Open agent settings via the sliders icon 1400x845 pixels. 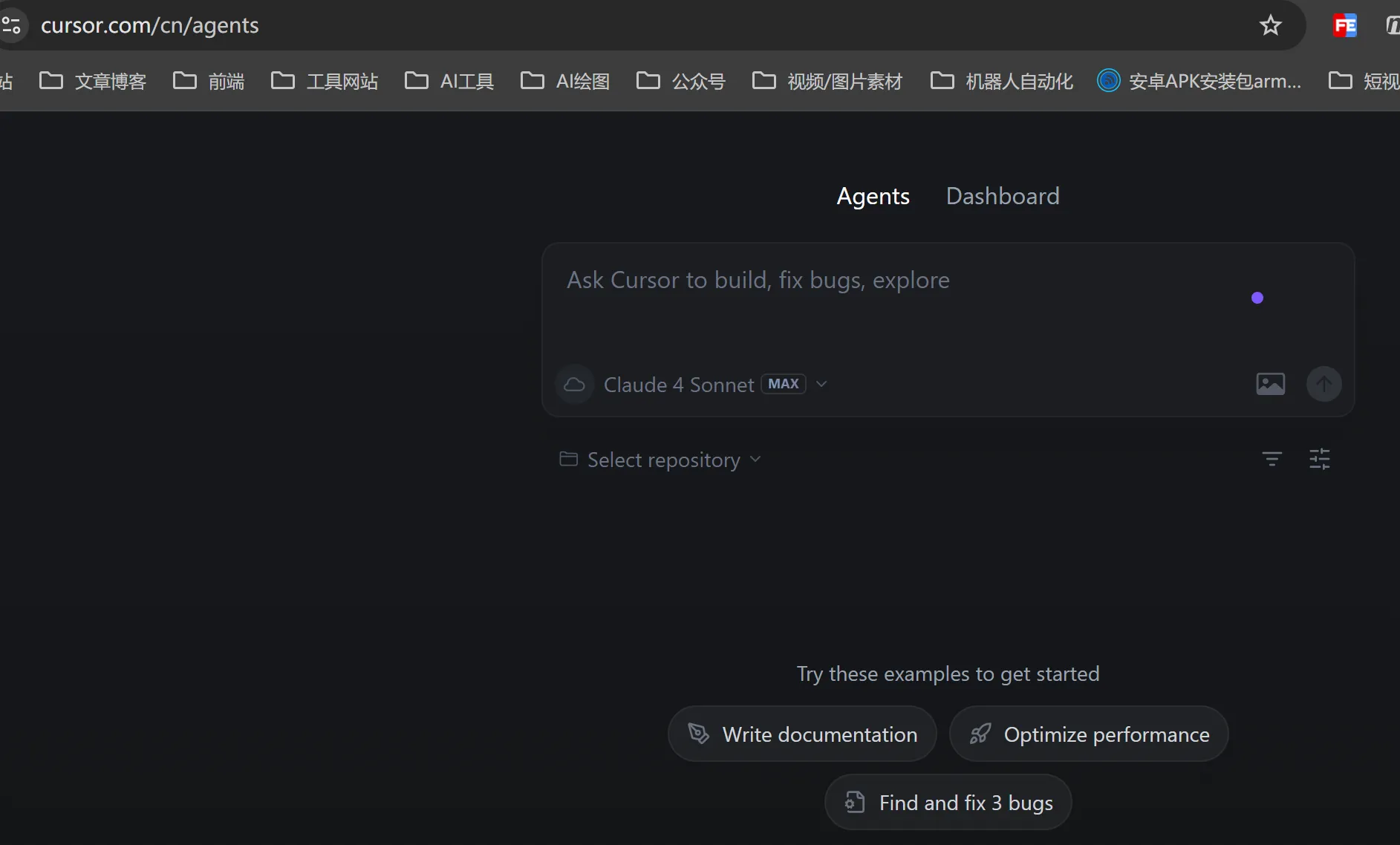point(1321,459)
